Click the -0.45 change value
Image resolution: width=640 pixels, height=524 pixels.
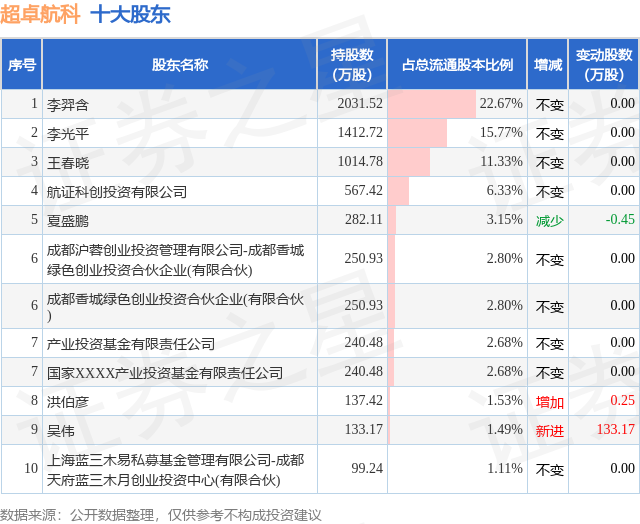coord(620,219)
